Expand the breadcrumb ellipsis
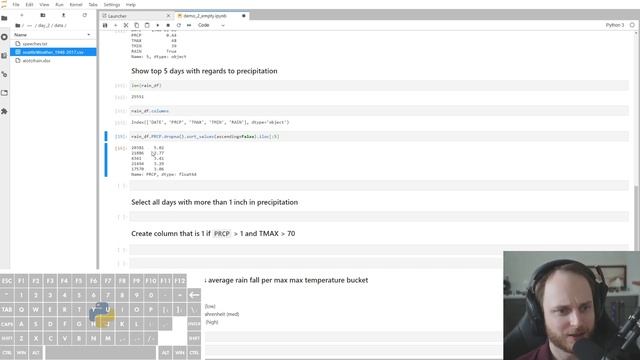 coord(29,25)
